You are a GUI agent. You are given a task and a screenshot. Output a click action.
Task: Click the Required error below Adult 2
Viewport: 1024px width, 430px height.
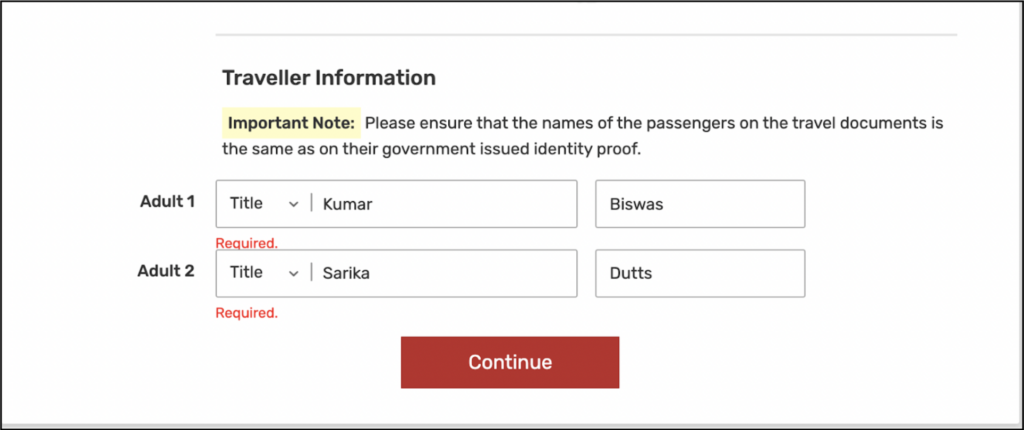(x=246, y=312)
